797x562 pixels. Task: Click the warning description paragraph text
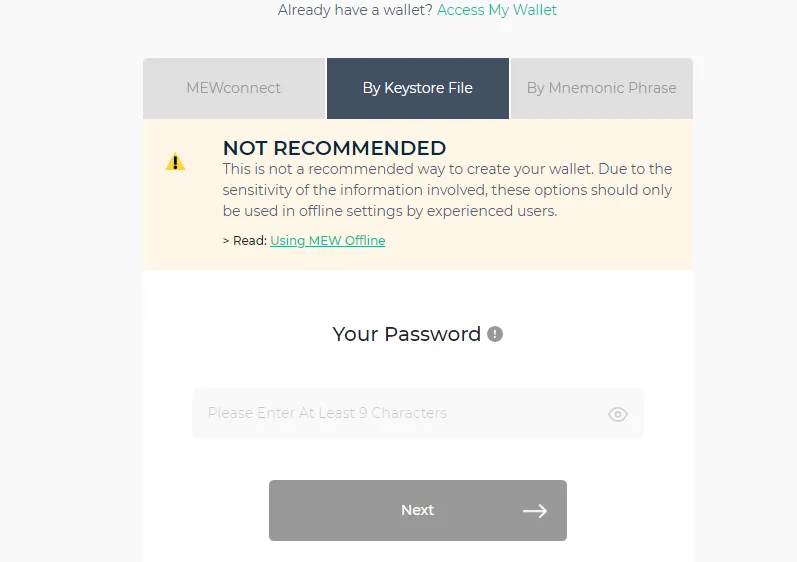coord(447,190)
